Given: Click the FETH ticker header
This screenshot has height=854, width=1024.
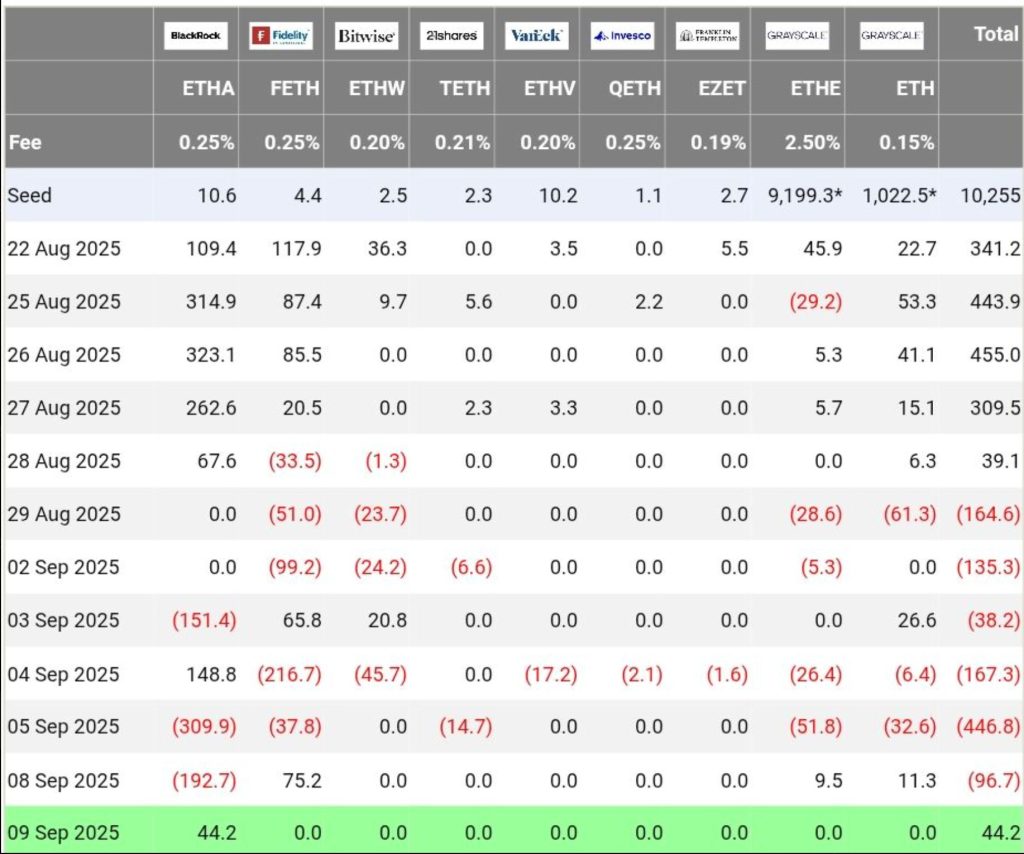Looking at the screenshot, I should (x=294, y=88).
